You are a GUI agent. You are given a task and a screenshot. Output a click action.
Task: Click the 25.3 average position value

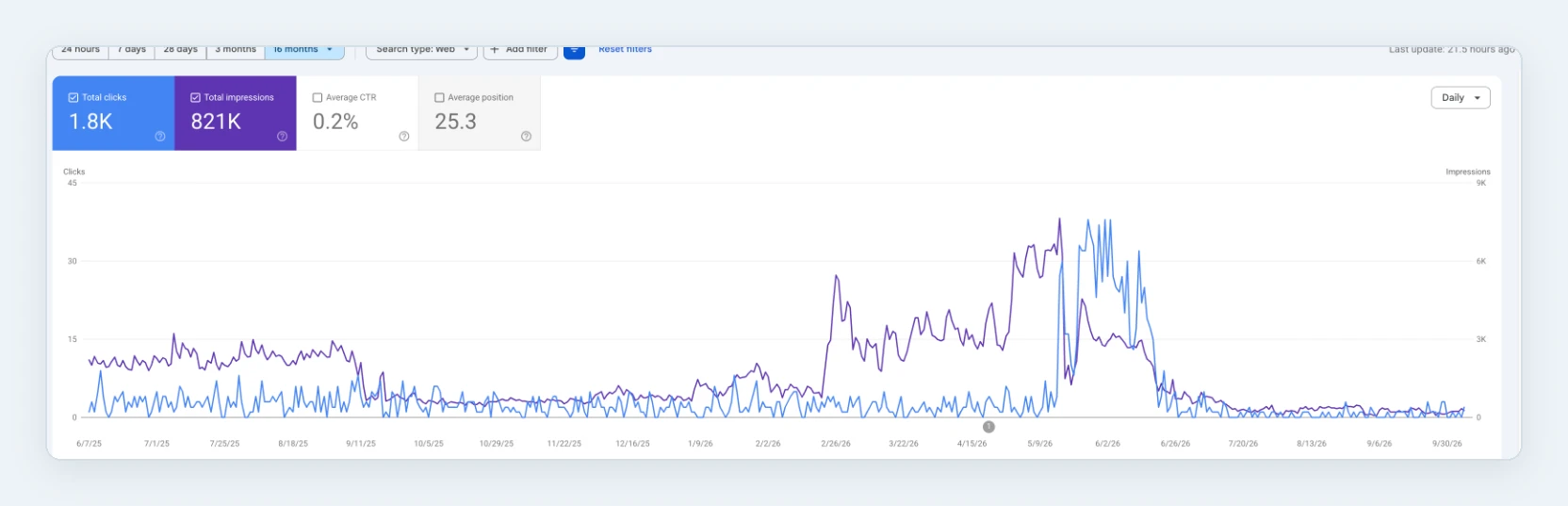(455, 122)
